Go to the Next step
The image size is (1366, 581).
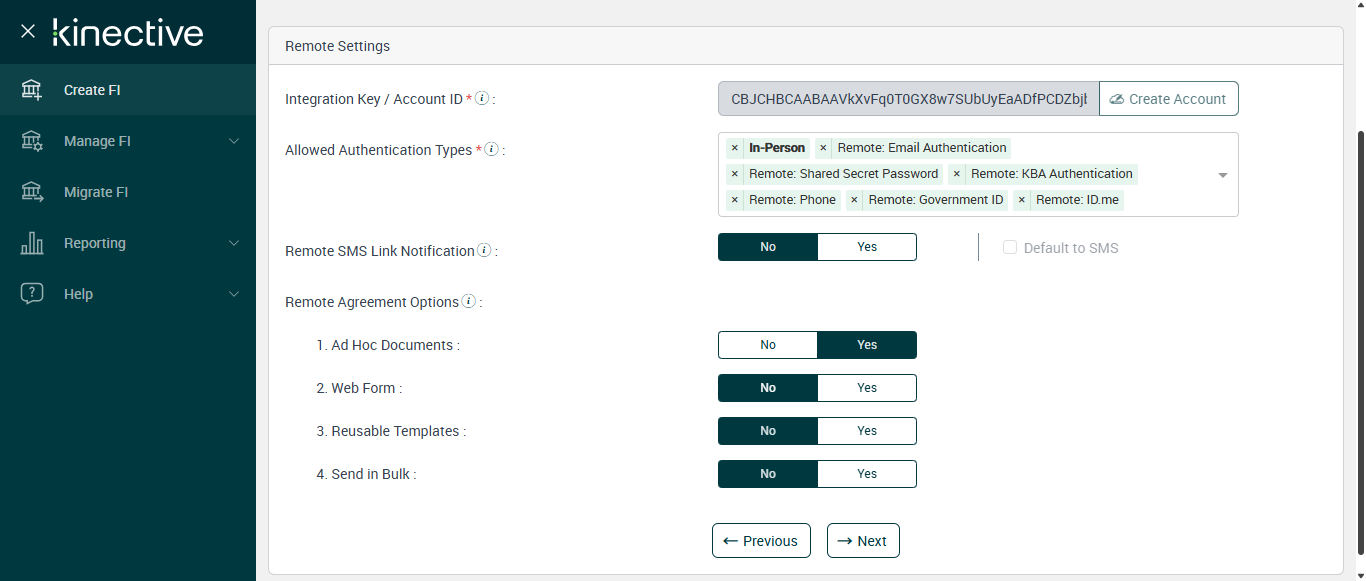pyautogui.click(x=863, y=541)
